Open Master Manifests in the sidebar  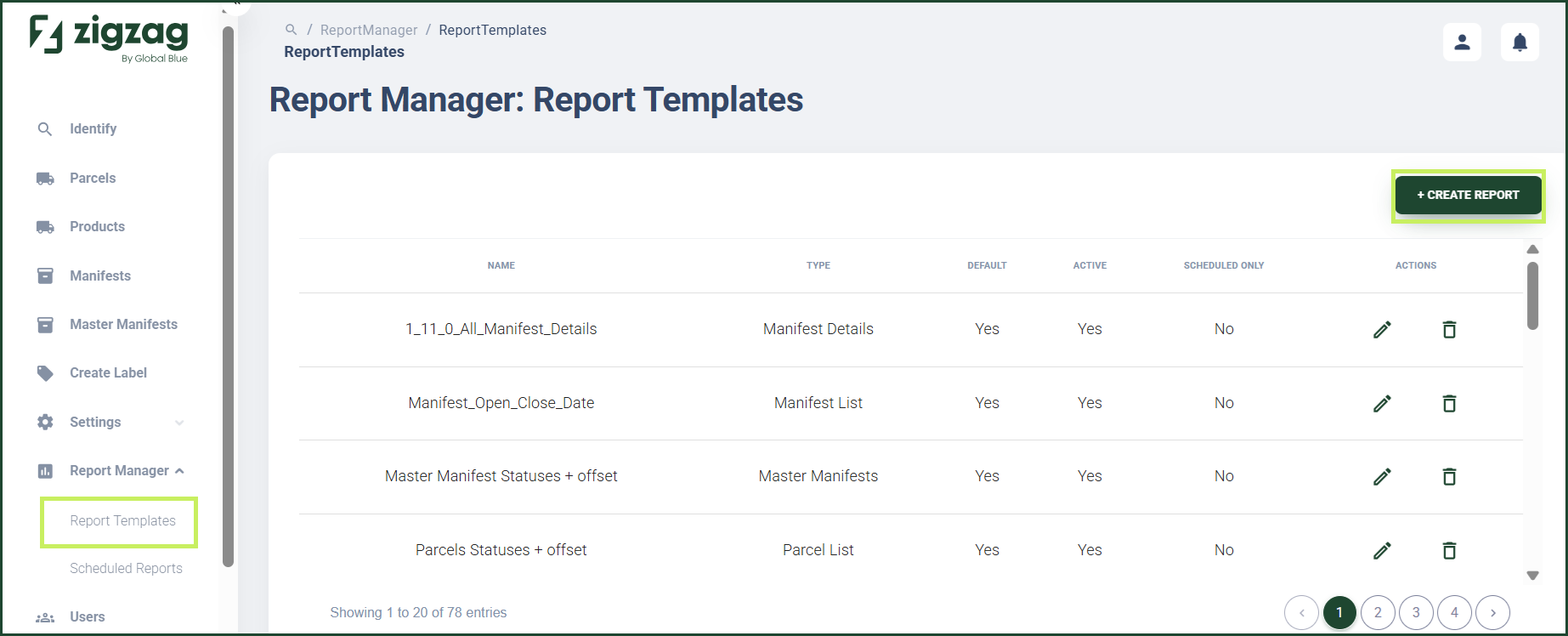tap(123, 325)
